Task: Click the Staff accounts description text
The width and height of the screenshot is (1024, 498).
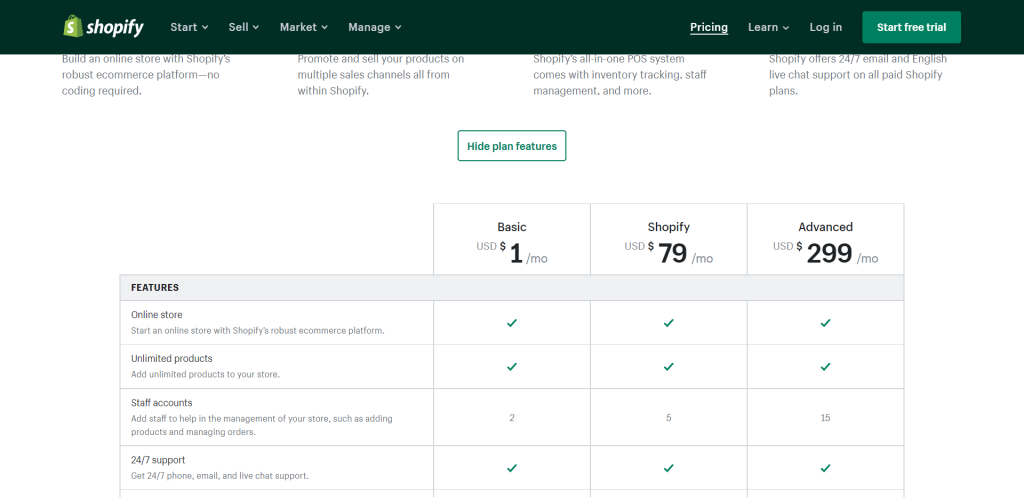Action: (x=261, y=425)
